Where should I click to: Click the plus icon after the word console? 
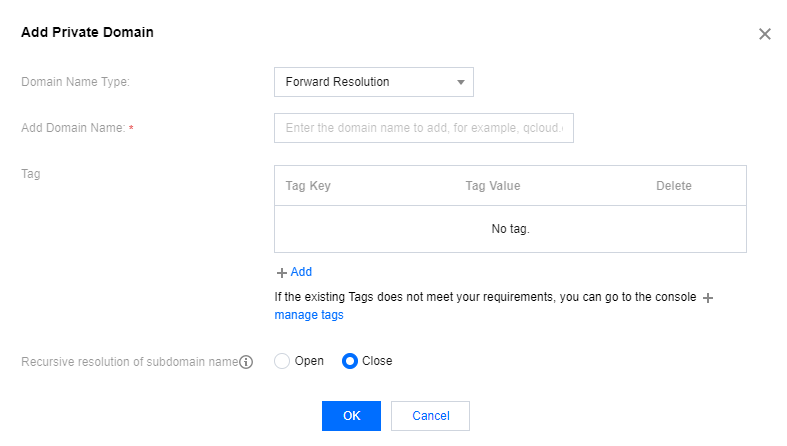pos(708,298)
